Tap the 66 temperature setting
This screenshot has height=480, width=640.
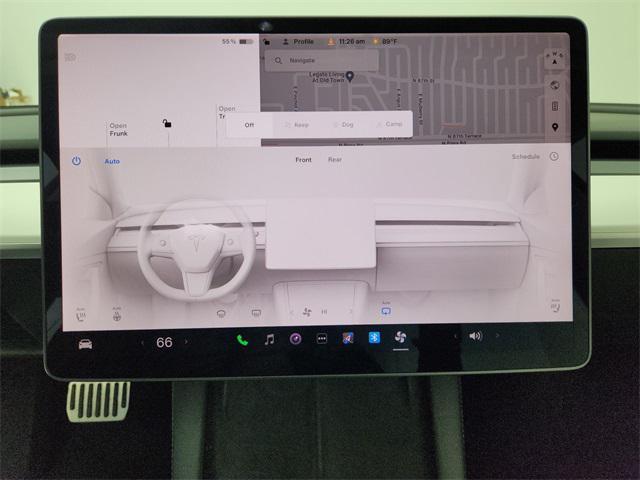(164, 342)
